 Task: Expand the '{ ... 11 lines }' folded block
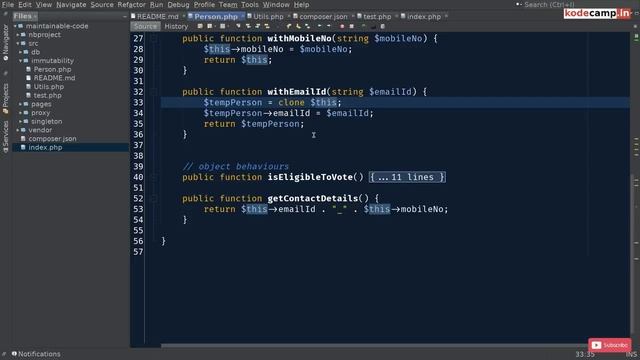point(407,177)
